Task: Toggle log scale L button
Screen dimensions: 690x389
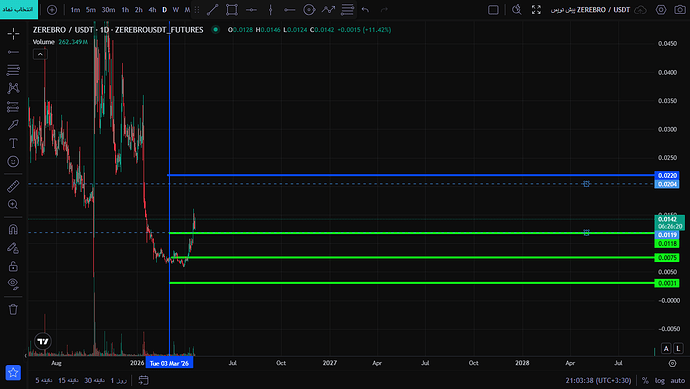Action: [x=678, y=348]
